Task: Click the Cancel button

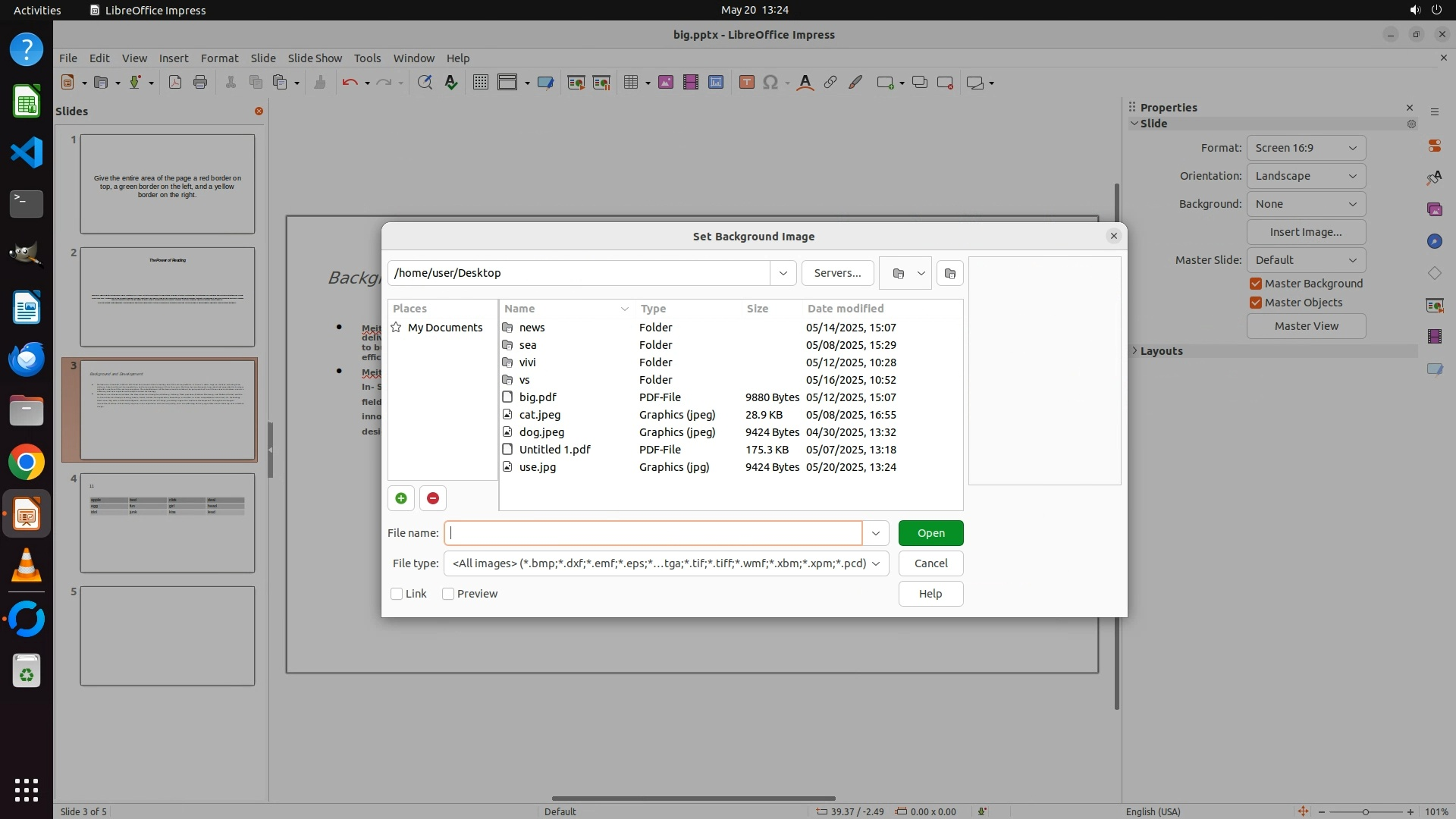Action: coord(930,563)
